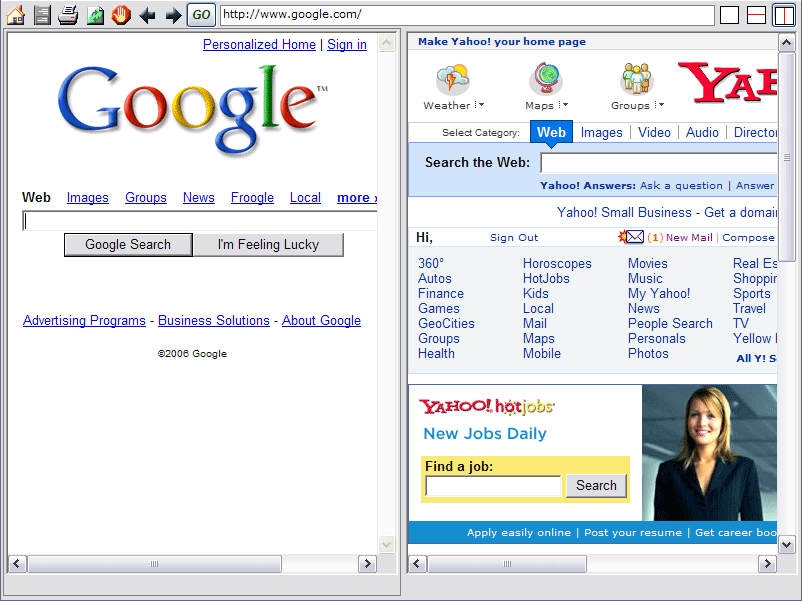Click Post your resume link
The width and height of the screenshot is (802, 601).
[x=633, y=532]
